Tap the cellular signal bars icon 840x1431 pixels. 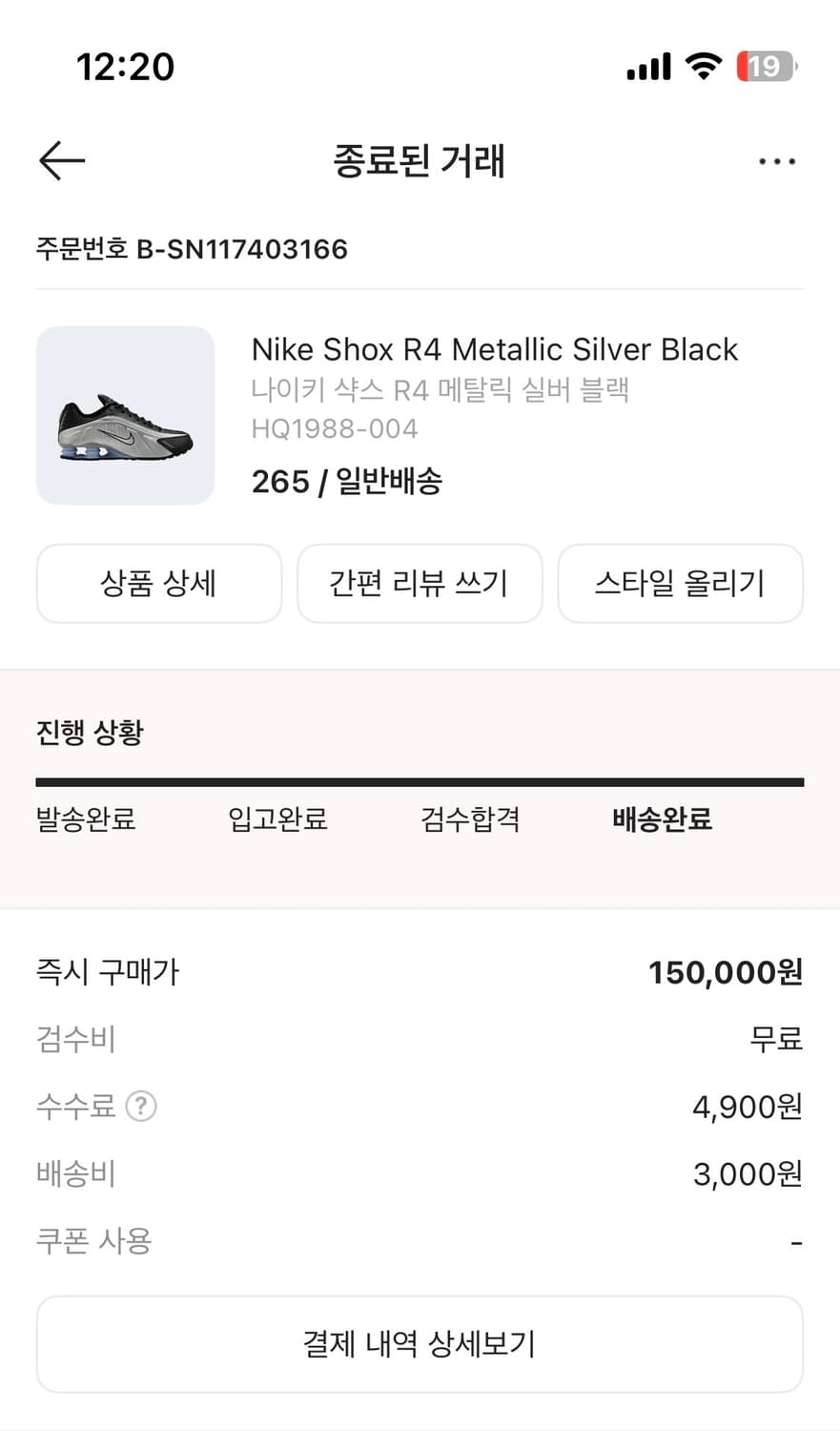pos(649,67)
